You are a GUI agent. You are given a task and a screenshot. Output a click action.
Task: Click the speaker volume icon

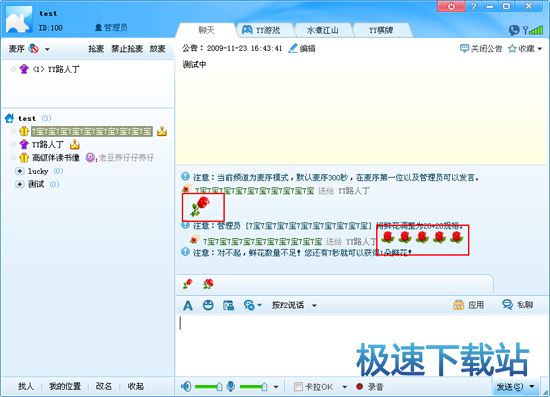click(186, 386)
